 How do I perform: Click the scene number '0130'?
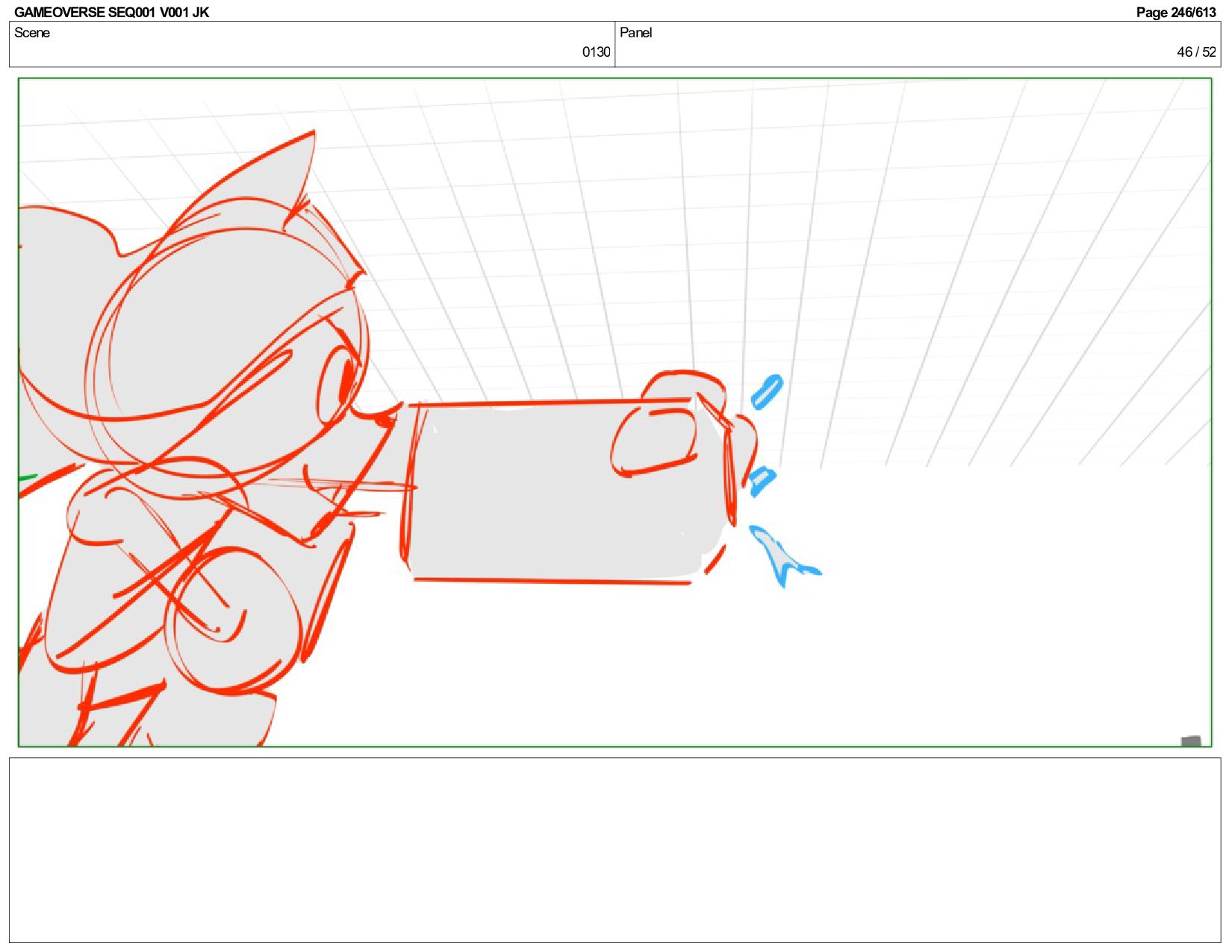click(596, 52)
